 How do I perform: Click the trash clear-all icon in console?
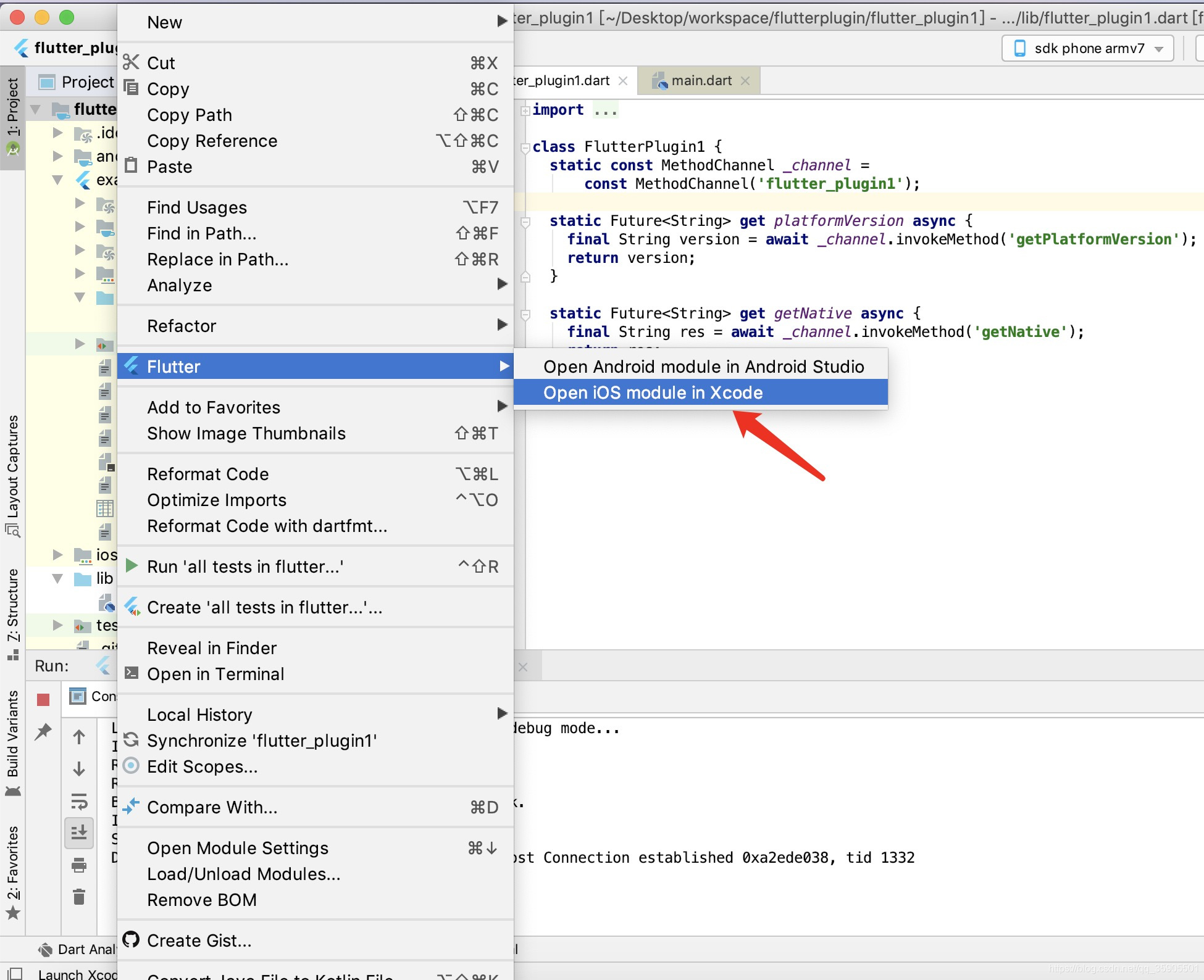click(x=79, y=897)
